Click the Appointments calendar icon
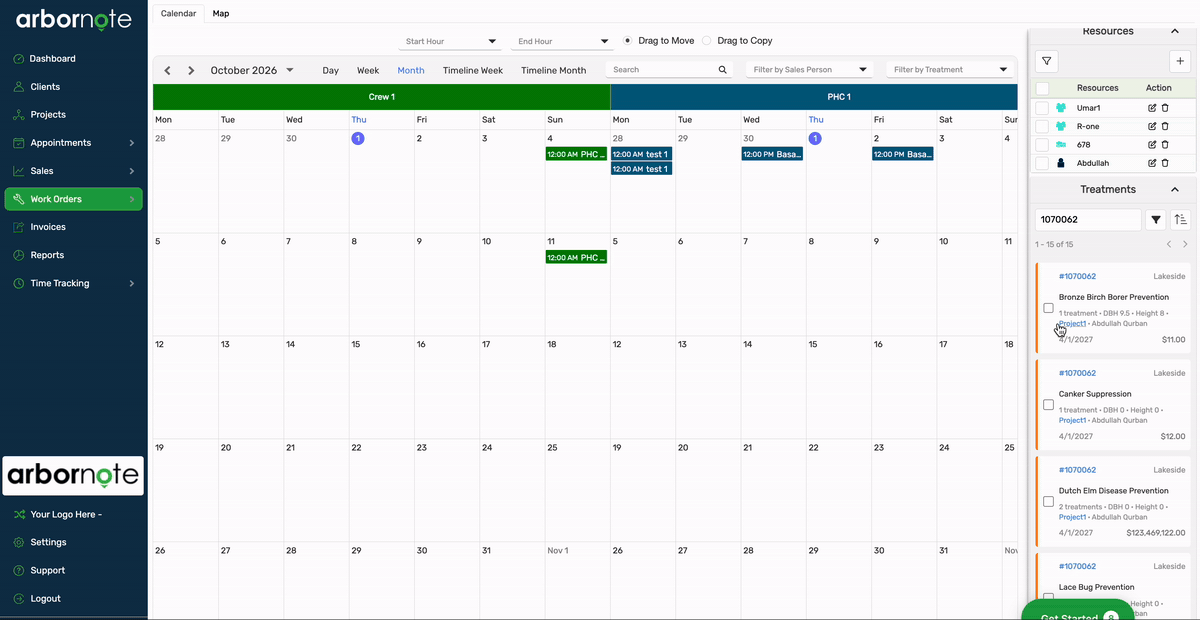This screenshot has height=620, width=1200. 19,143
